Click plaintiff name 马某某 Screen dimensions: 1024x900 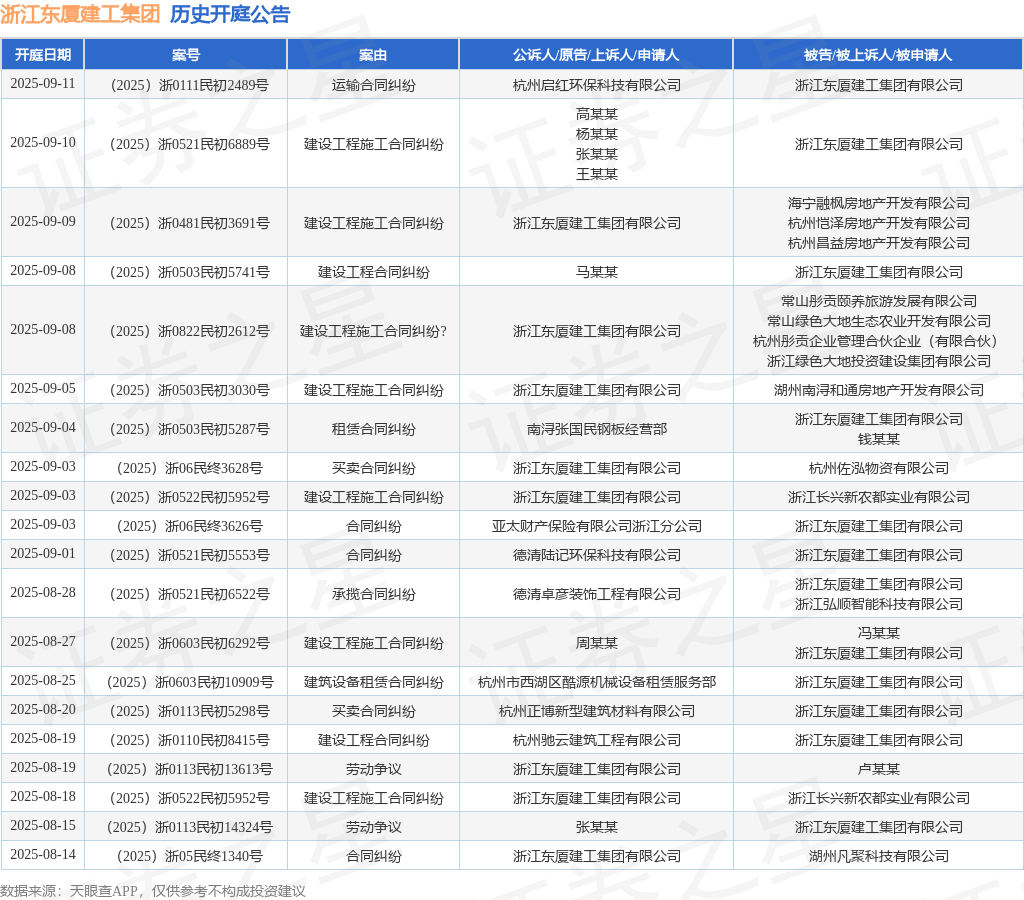click(x=597, y=272)
